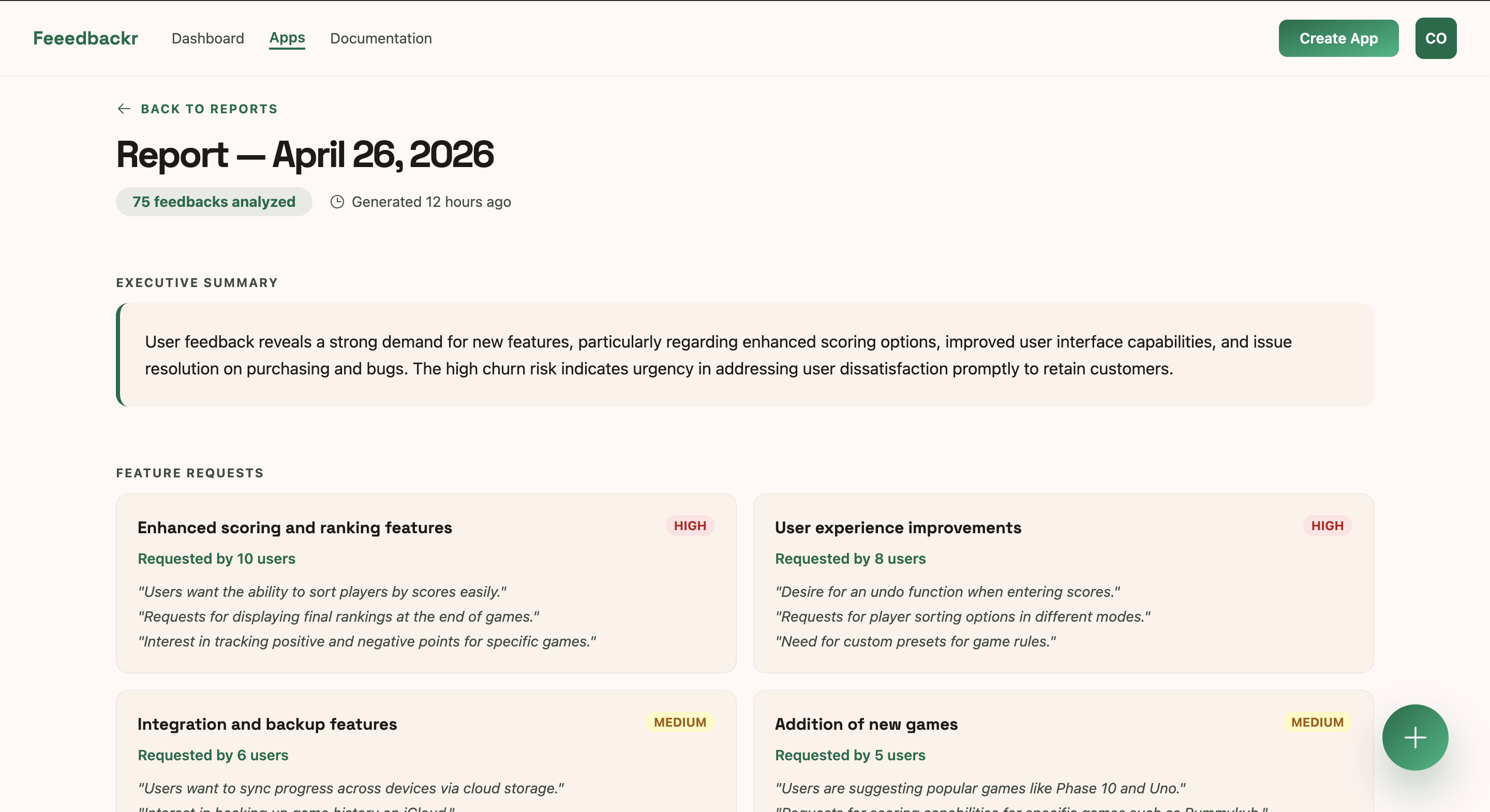Click the Requested by 8 users link
The image size is (1490, 812).
click(x=850, y=559)
